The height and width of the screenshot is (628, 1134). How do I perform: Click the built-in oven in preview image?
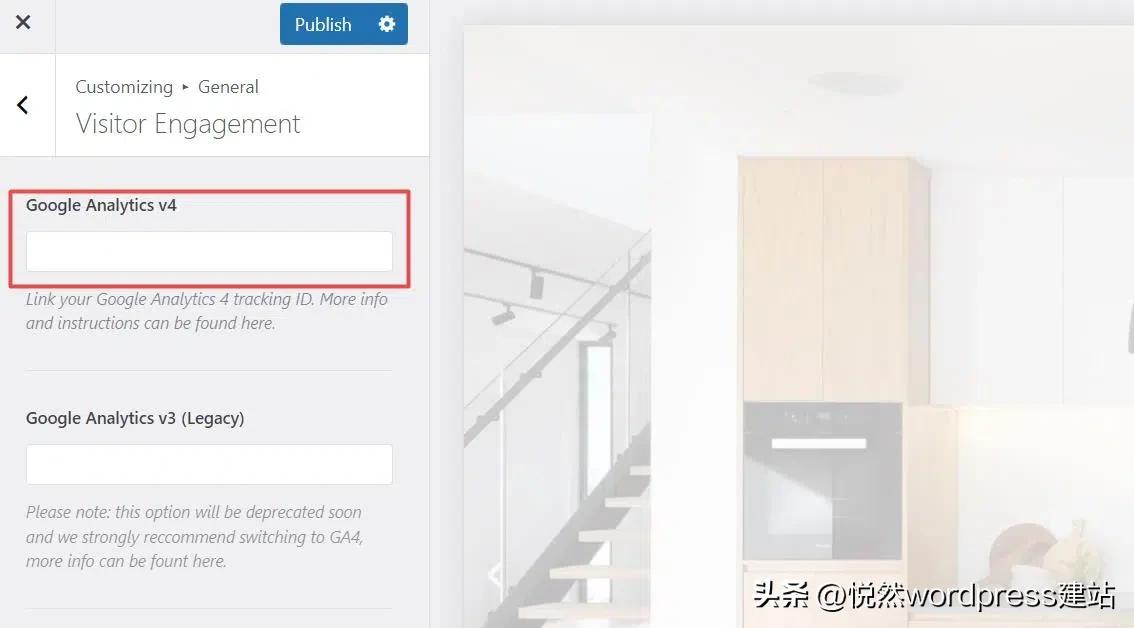(822, 481)
